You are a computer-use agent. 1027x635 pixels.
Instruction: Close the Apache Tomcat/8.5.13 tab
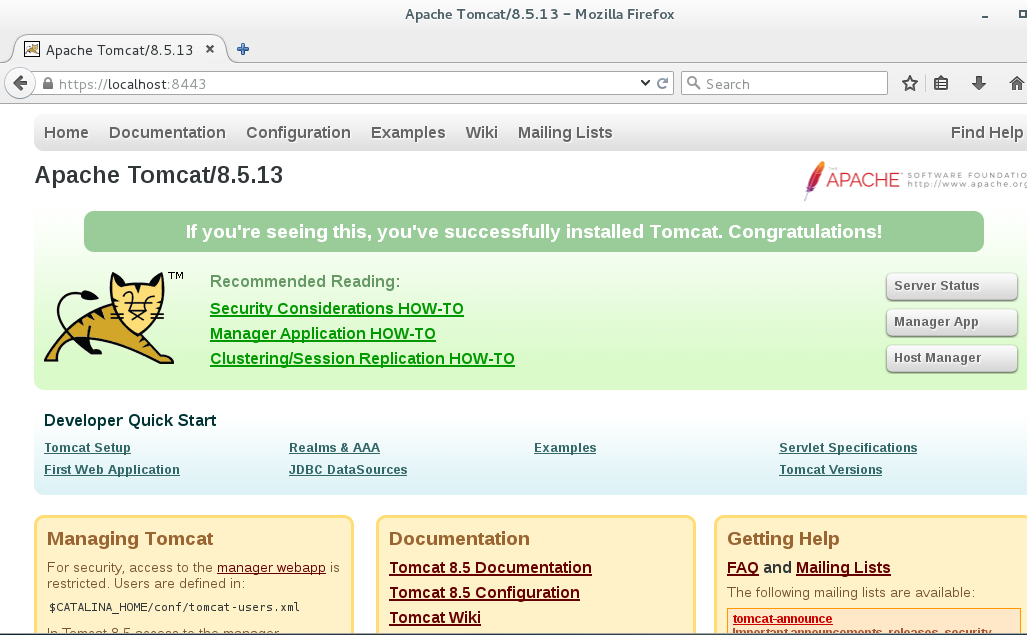[210, 49]
